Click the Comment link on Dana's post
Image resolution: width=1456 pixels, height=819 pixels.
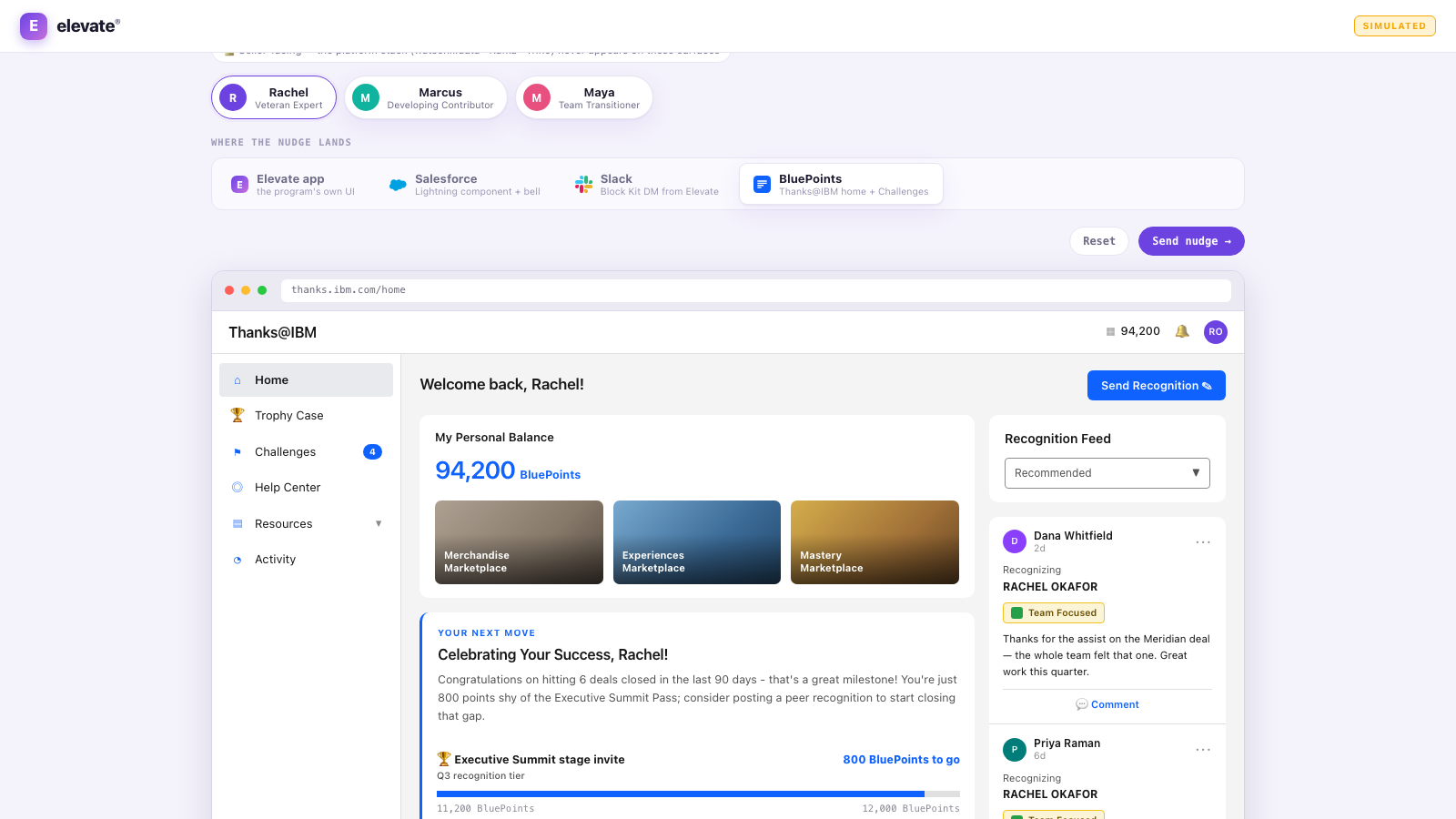[1107, 704]
